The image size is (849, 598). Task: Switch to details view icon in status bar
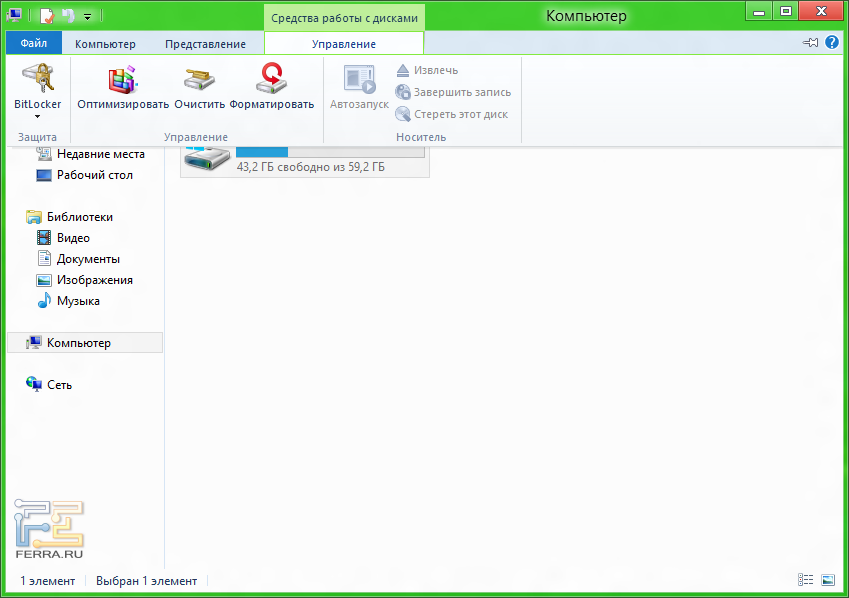click(x=806, y=580)
